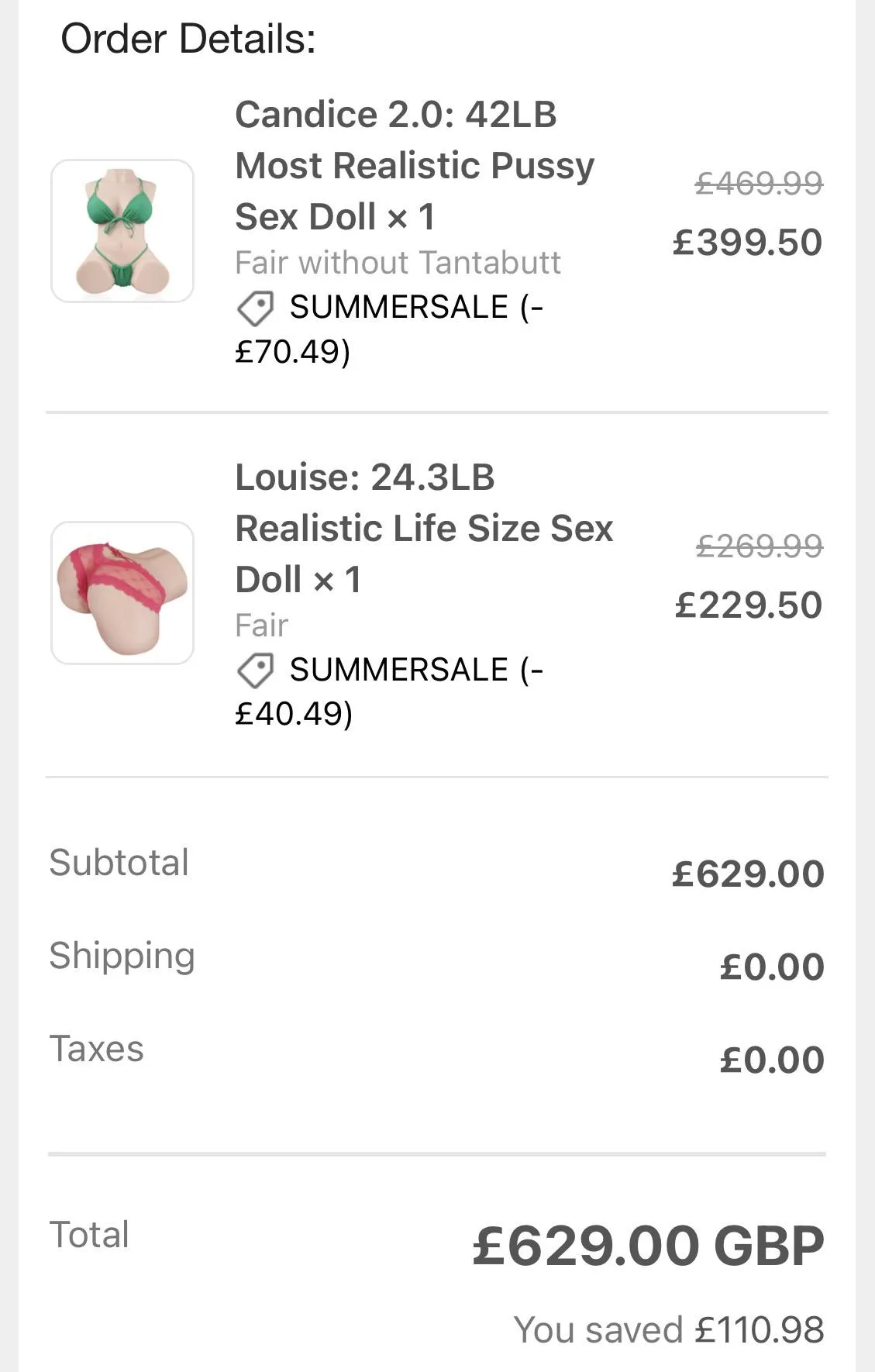This screenshot has height=1372, width=875.
Task: Click the 'You saved £110.98' text
Action: click(668, 1329)
